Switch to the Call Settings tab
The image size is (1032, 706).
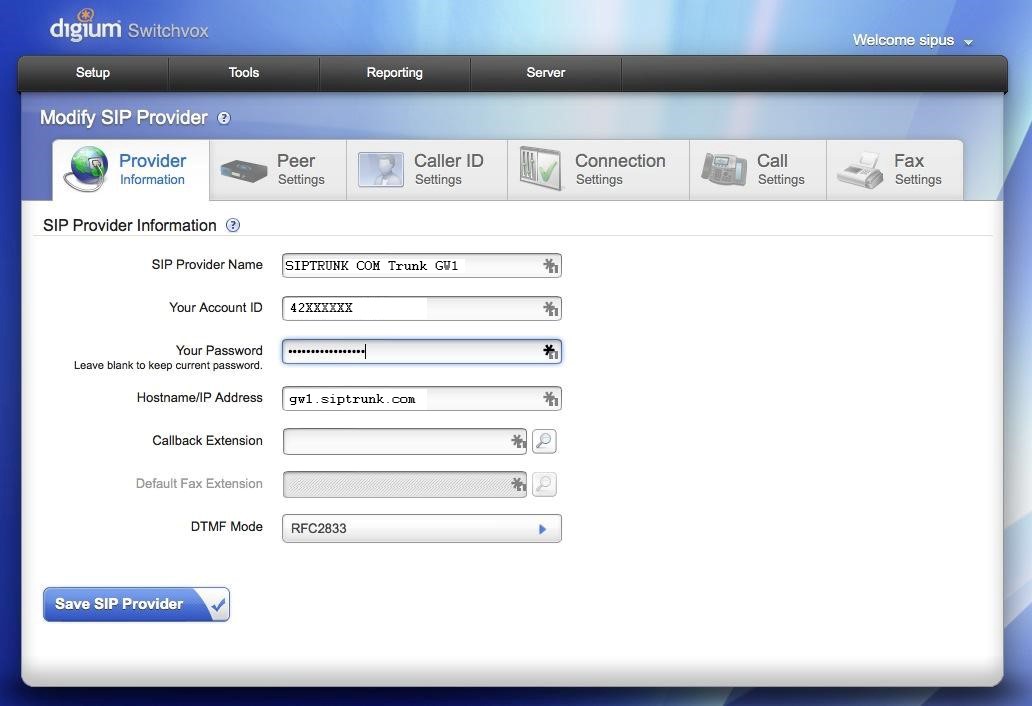[x=758, y=170]
